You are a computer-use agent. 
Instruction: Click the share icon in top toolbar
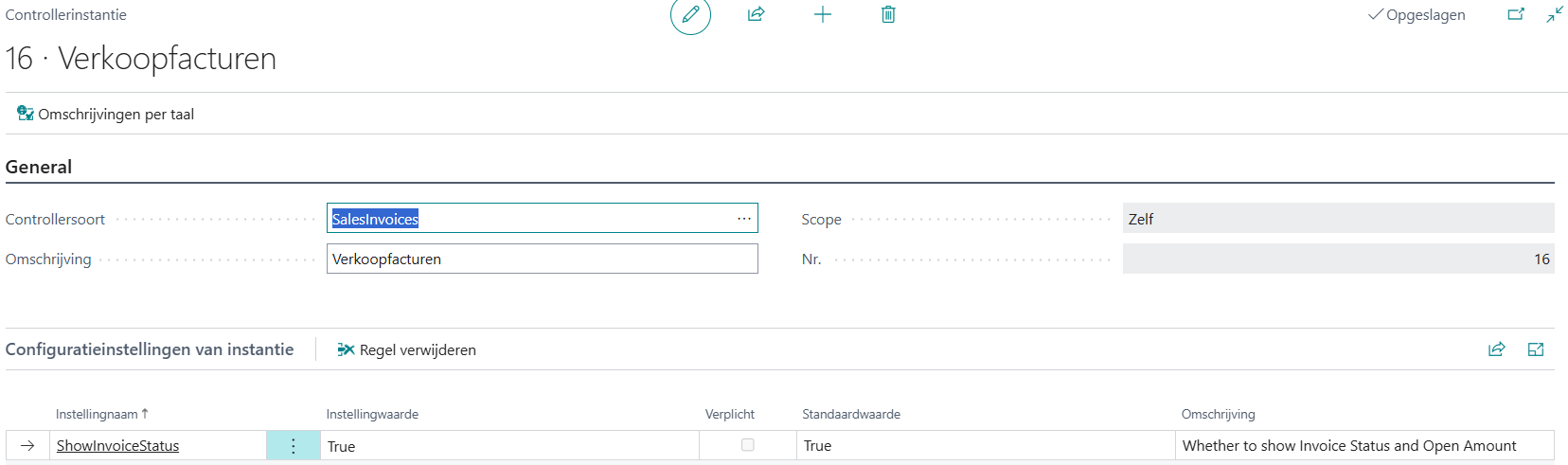tap(756, 15)
